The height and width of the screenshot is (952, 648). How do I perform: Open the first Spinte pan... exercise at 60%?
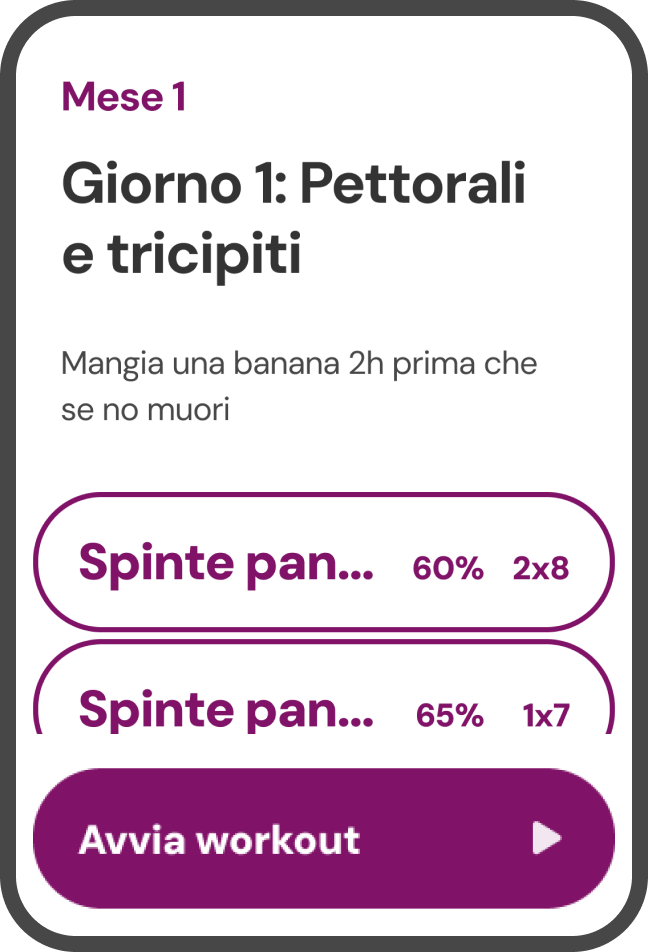coord(324,562)
